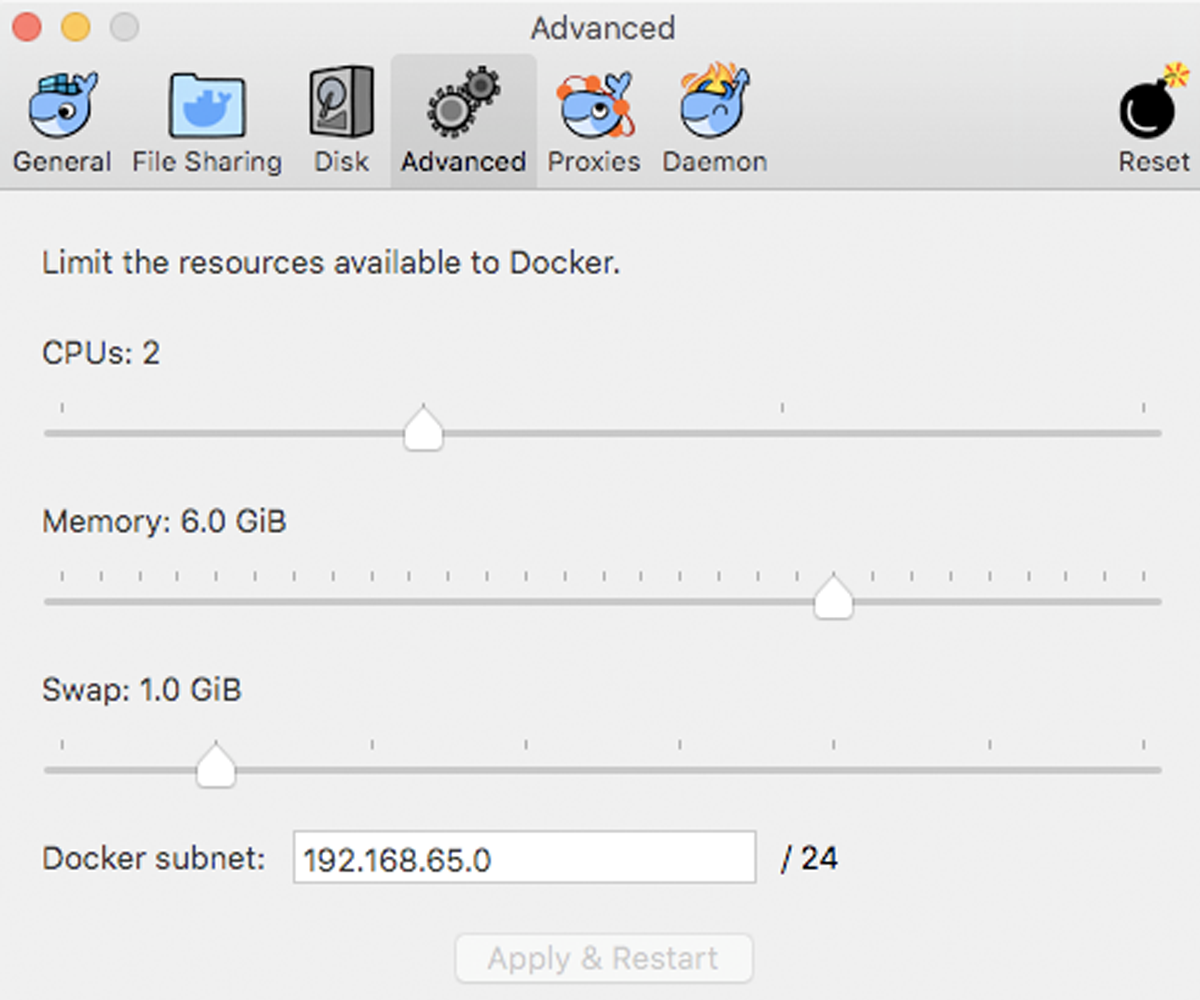Click the CPUs slider thumb
This screenshot has width=1200, height=1000.
(x=424, y=430)
